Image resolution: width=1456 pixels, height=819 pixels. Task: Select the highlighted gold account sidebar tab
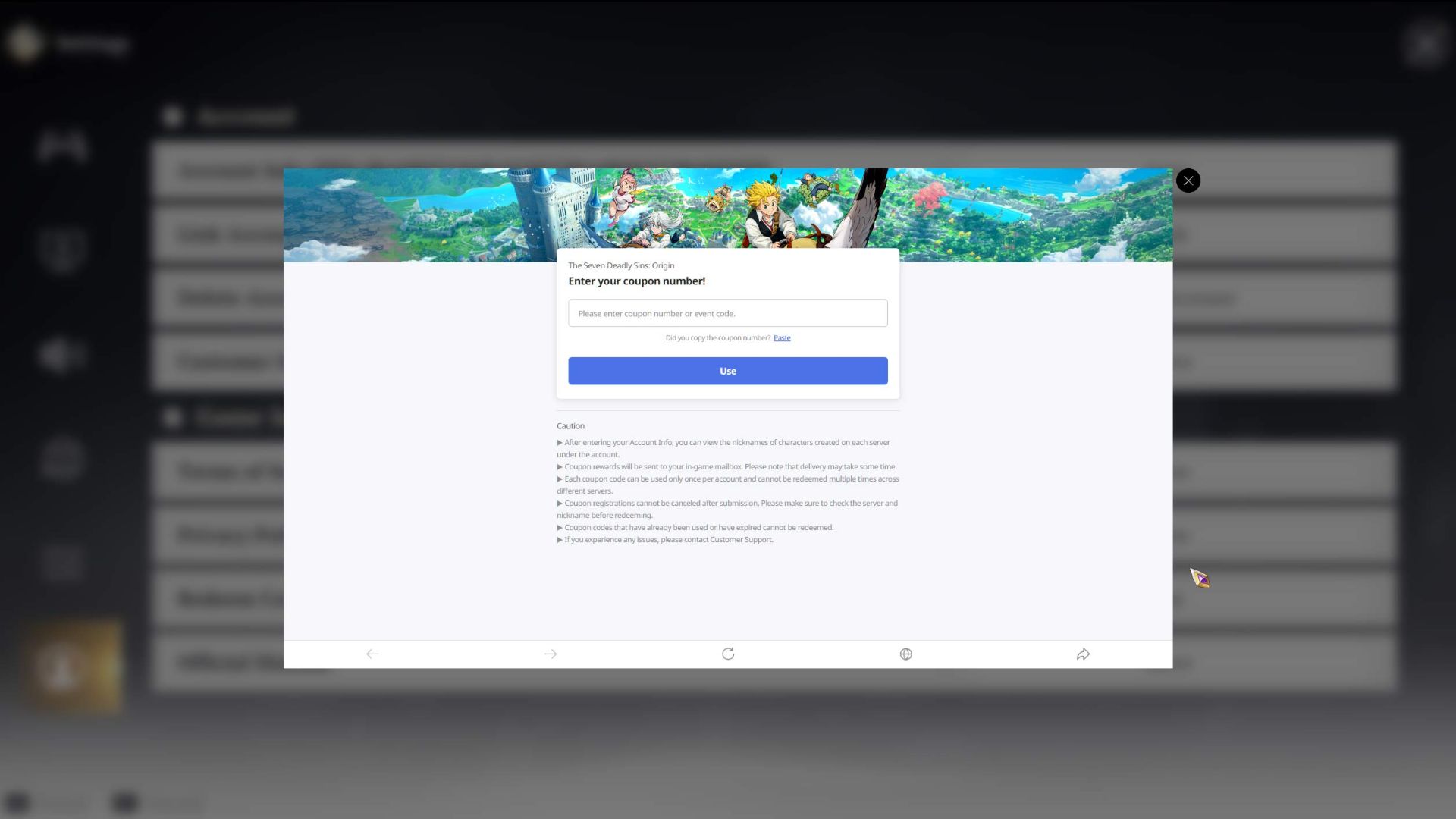(x=74, y=666)
